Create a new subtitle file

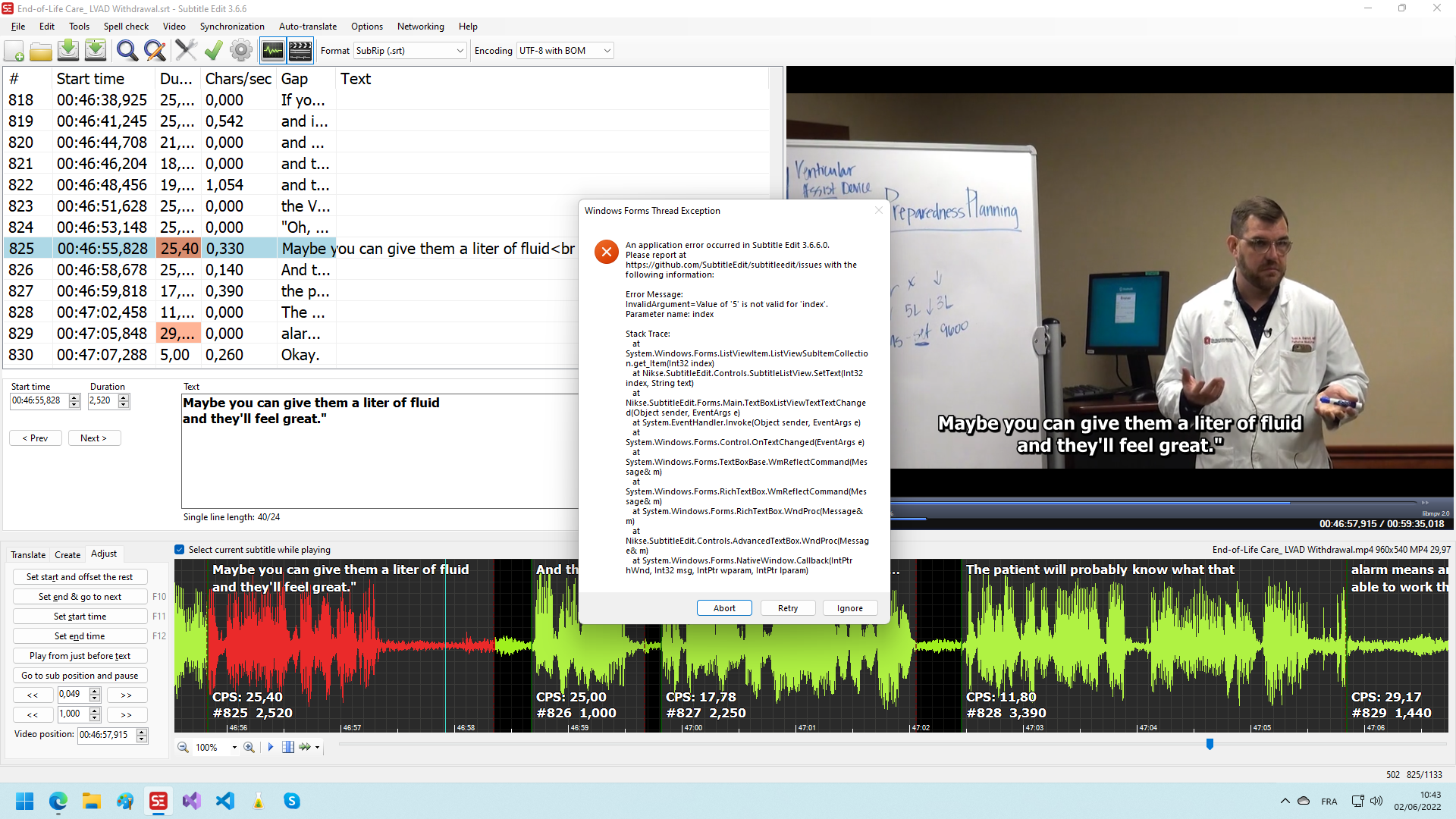[14, 51]
